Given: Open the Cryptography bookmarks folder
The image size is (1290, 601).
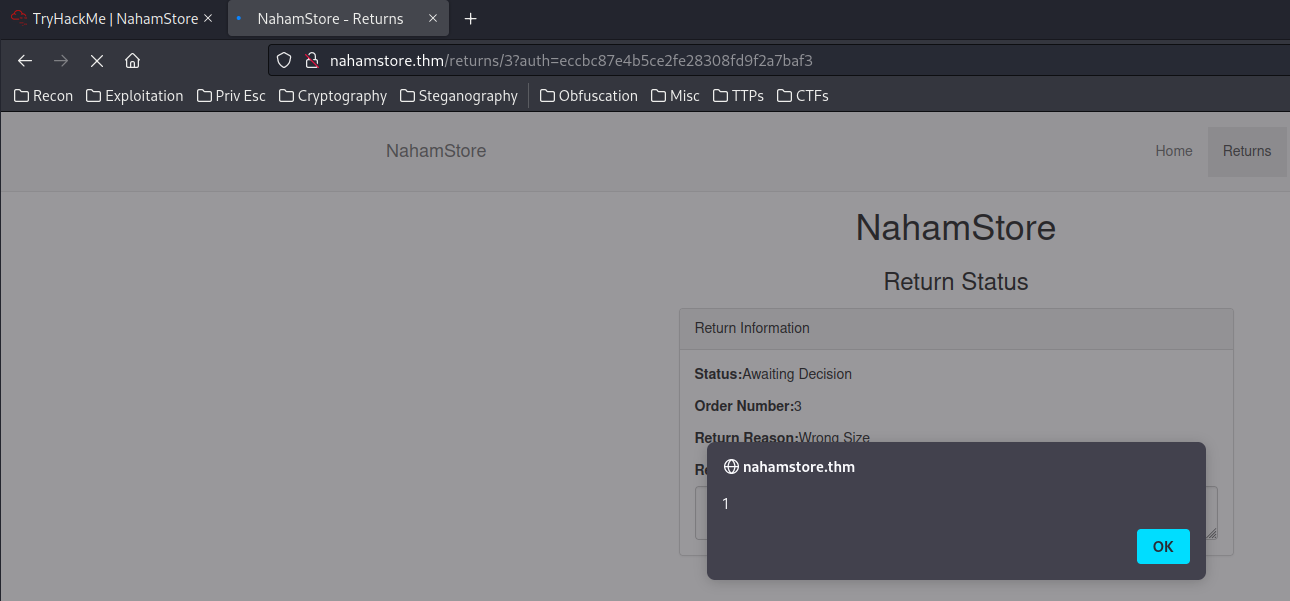Looking at the screenshot, I should point(333,96).
